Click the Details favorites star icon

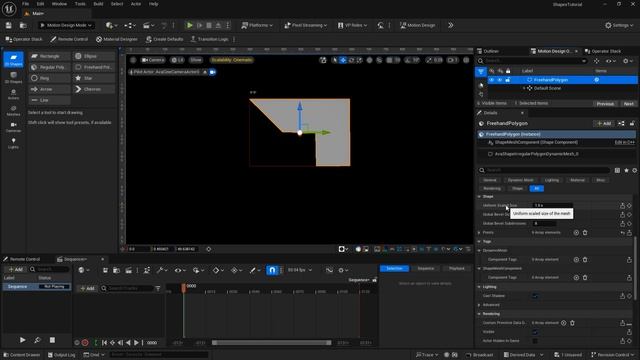[627, 170]
